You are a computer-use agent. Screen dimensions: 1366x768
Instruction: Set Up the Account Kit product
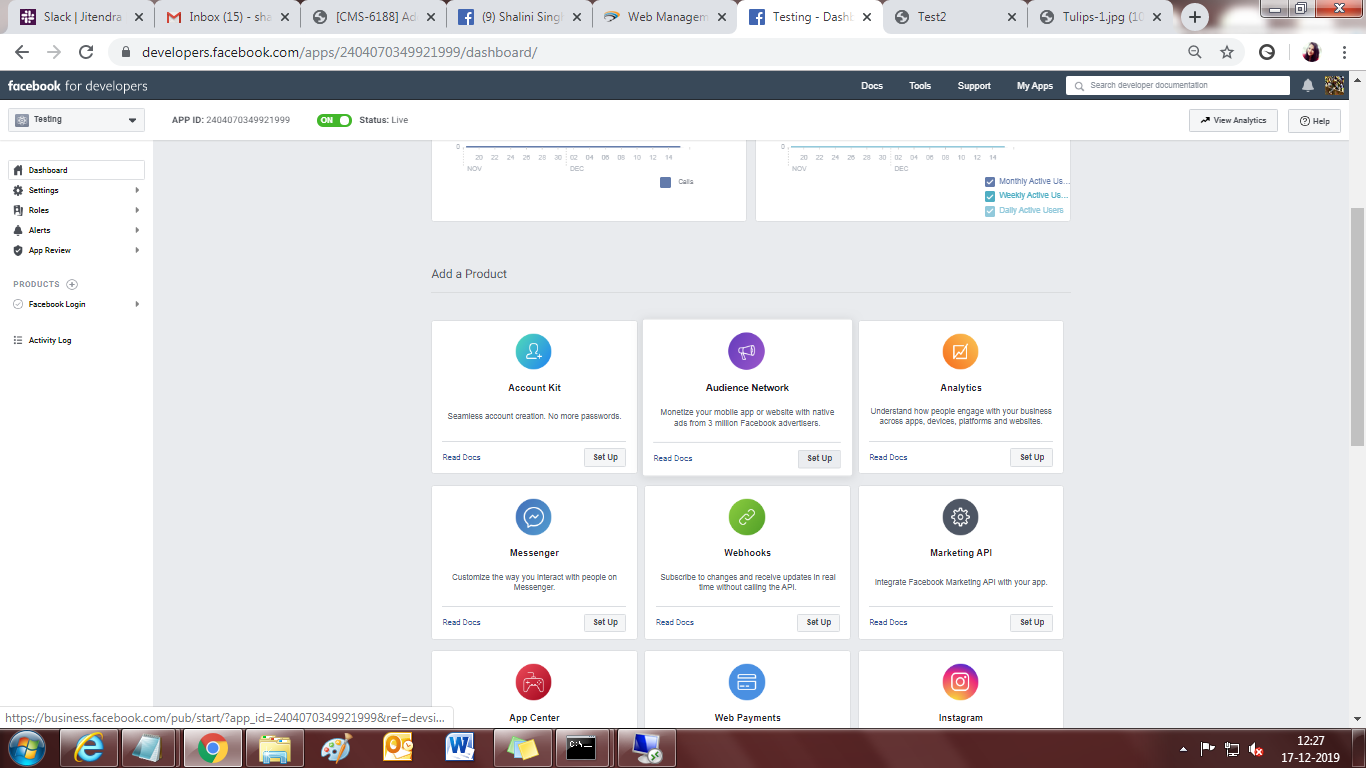[x=605, y=457]
